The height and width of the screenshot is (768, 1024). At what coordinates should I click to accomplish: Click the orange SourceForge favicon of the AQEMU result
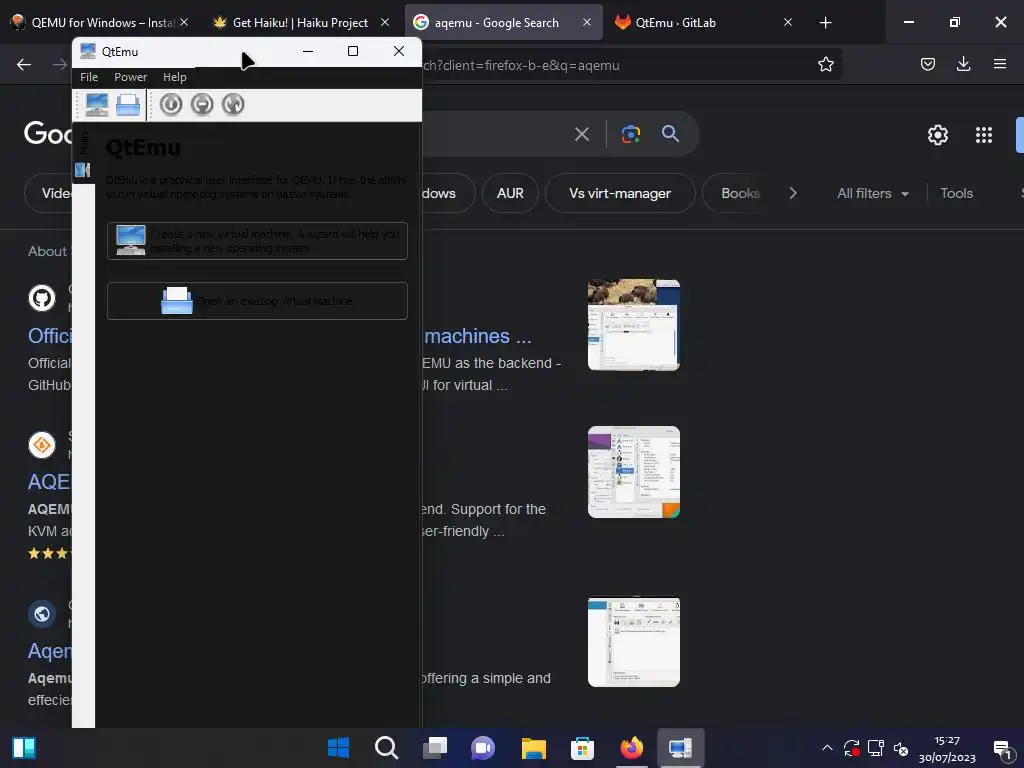coord(42,445)
